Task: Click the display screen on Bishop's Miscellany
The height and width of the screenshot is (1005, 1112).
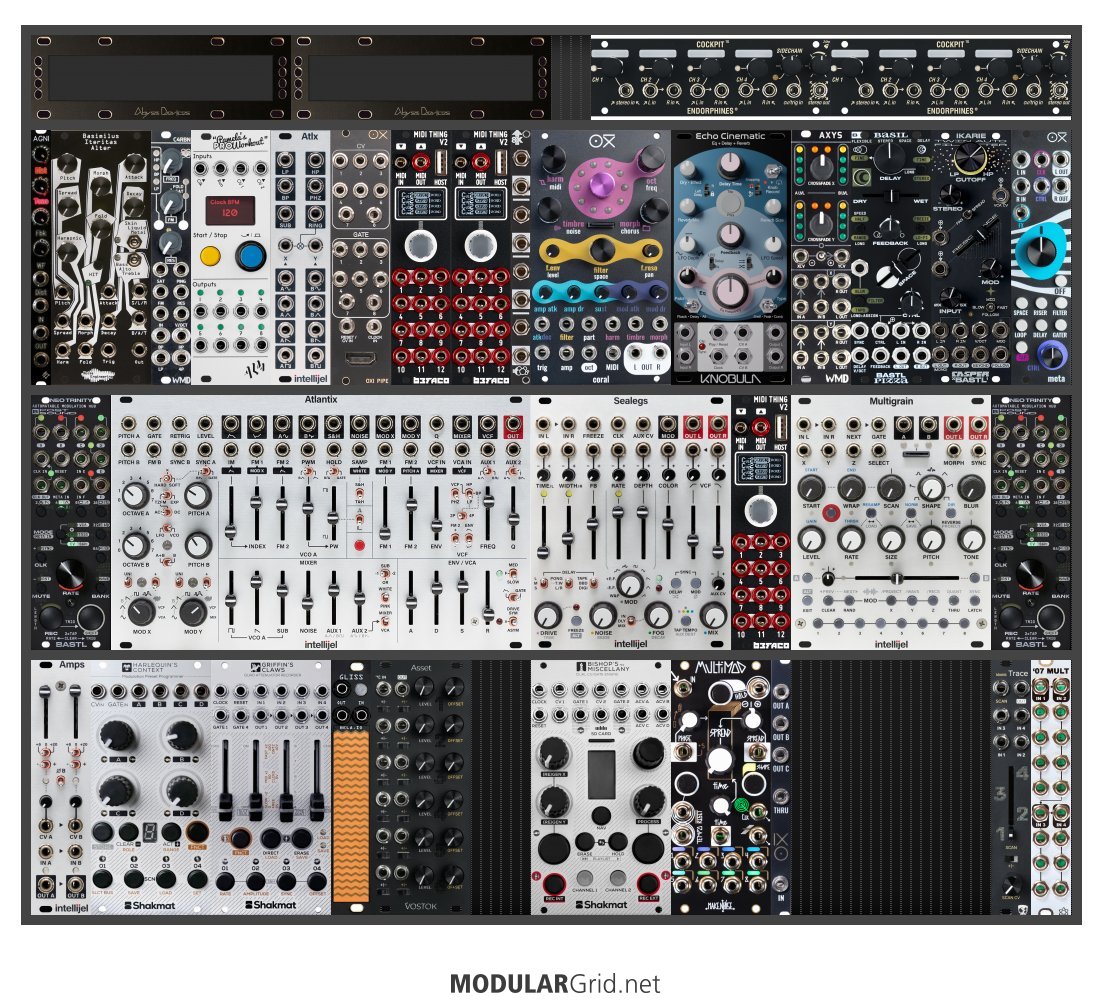Action: pyautogui.click(x=601, y=774)
